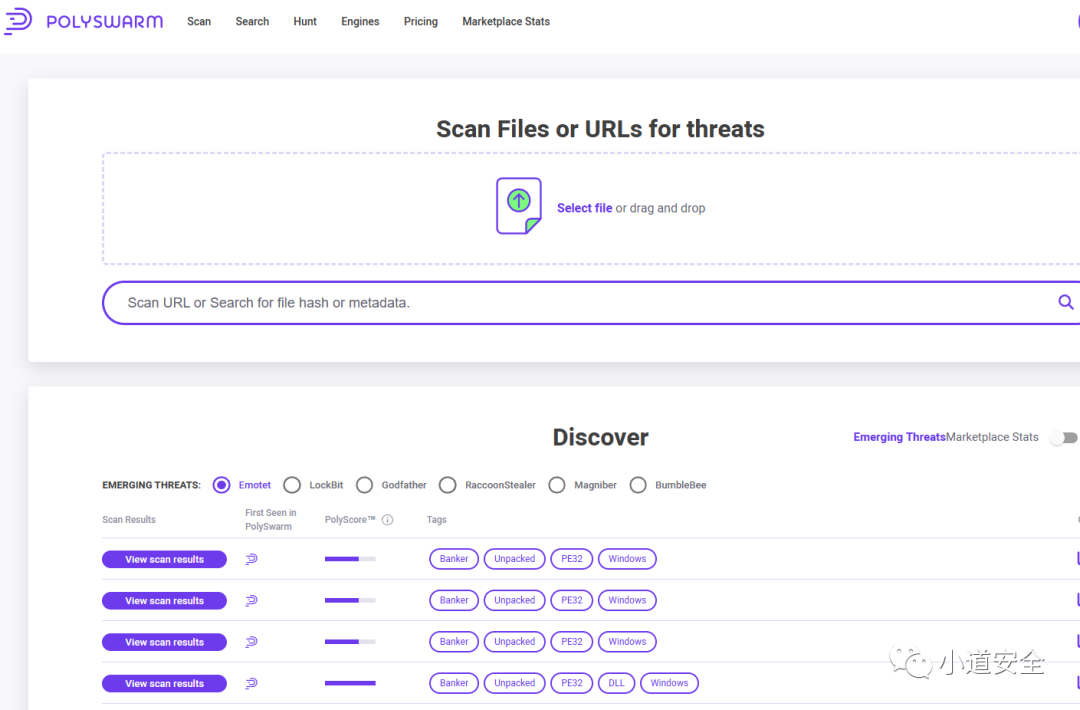1080x710 pixels.
Task: Click the Select file link
Action: [x=584, y=208]
